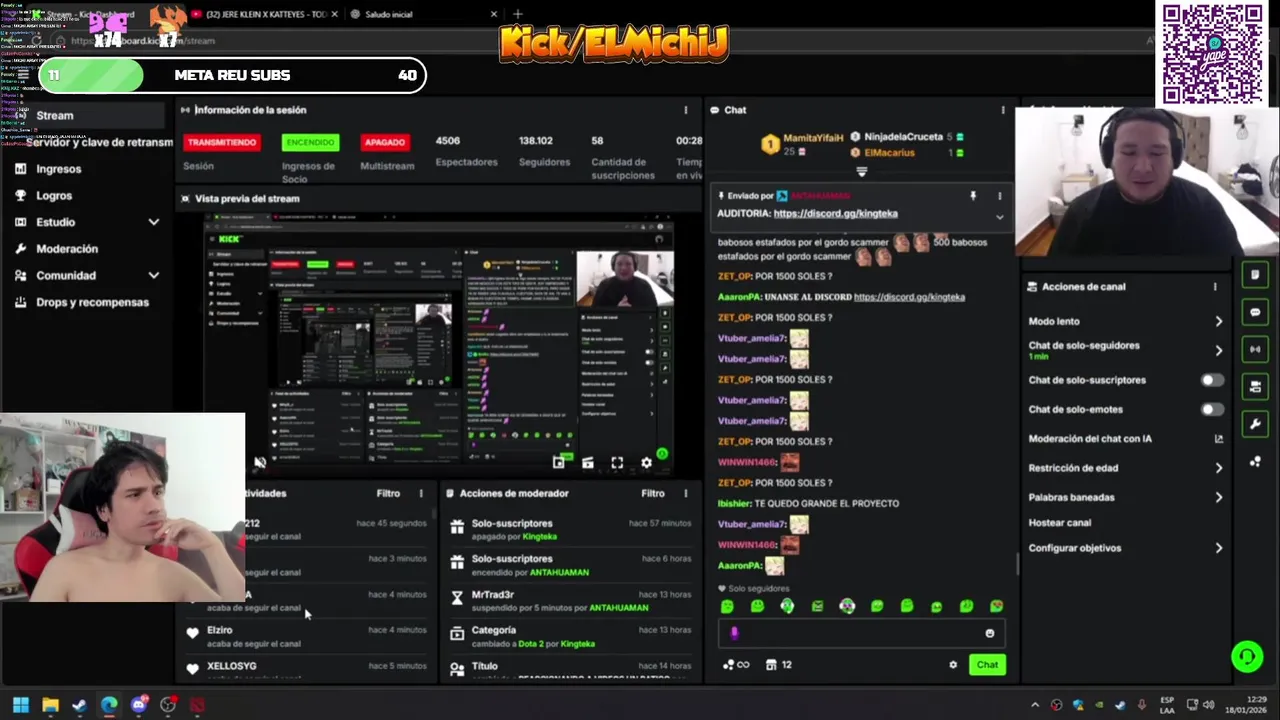Click the chat message input field
The width and height of the screenshot is (1280, 720).
(860, 633)
